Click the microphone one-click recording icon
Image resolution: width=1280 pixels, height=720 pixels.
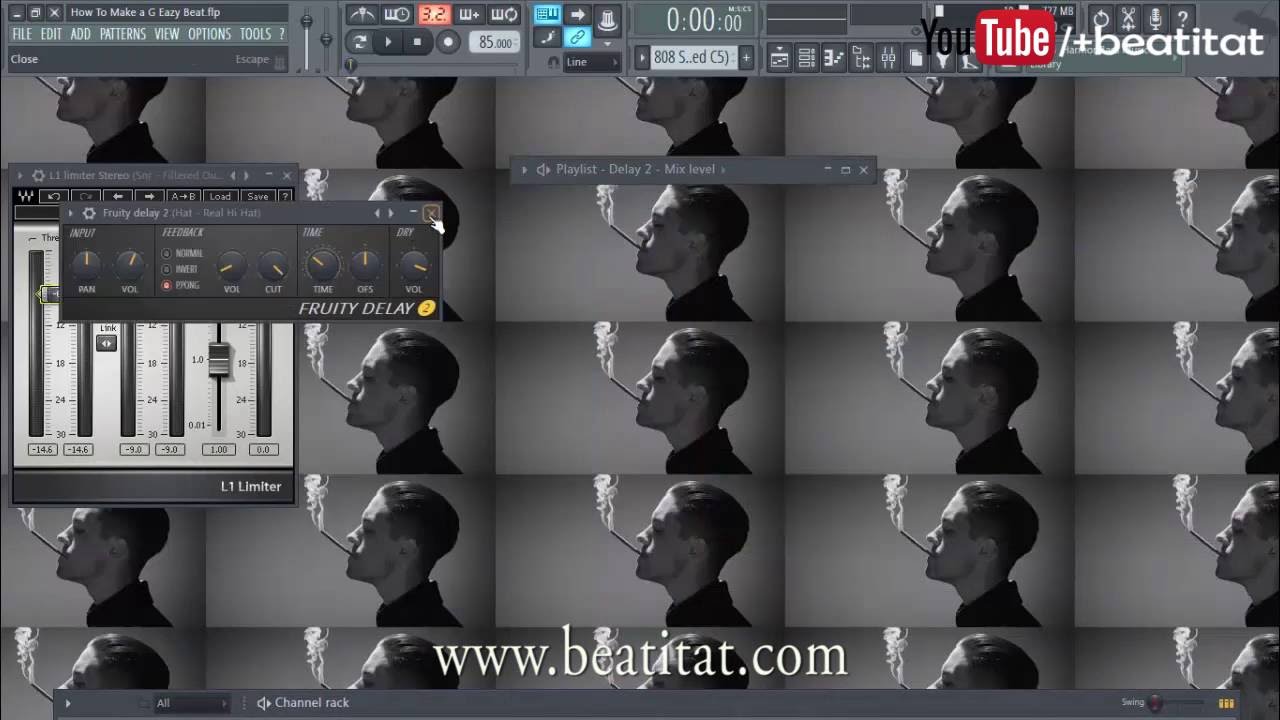[x=1155, y=19]
